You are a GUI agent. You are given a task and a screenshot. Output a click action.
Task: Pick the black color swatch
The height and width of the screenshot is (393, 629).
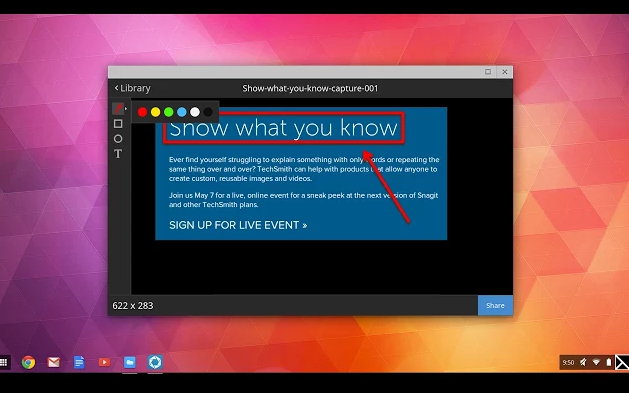[x=208, y=112]
